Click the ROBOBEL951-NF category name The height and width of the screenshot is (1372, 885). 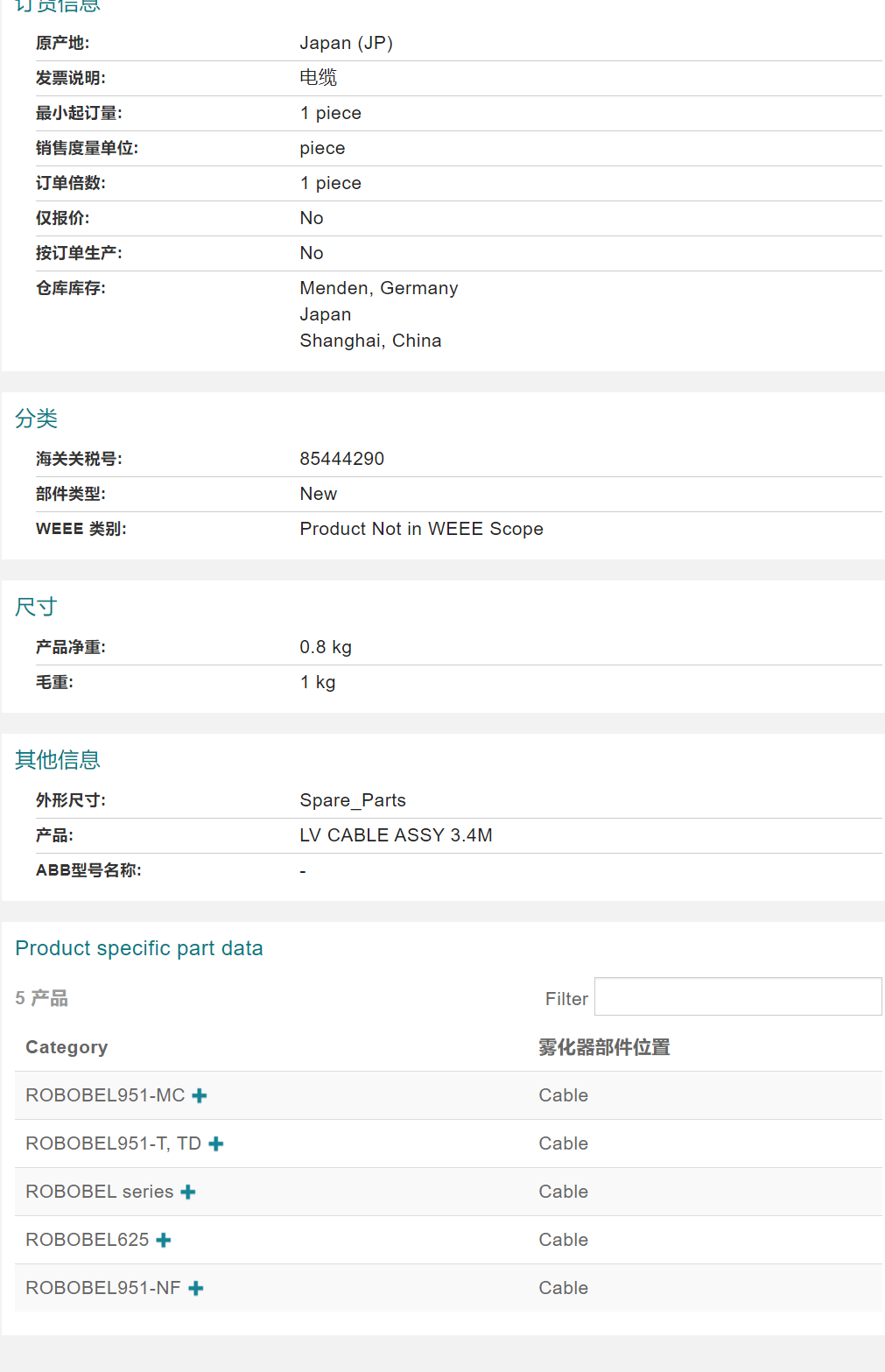coord(103,1288)
